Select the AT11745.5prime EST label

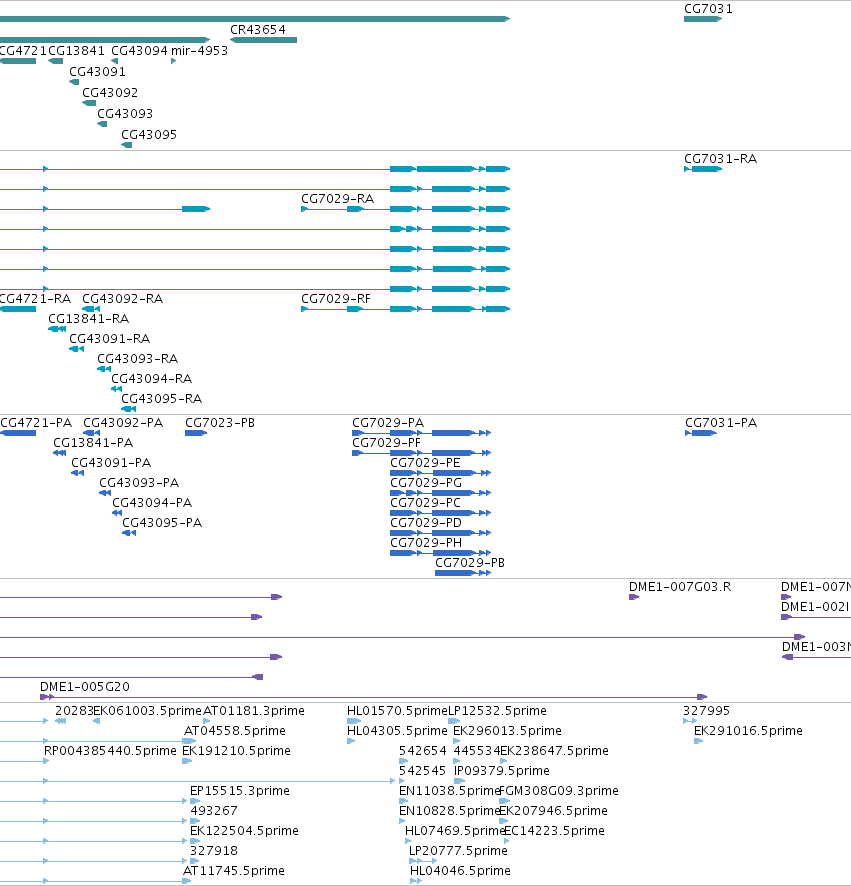click(x=234, y=871)
